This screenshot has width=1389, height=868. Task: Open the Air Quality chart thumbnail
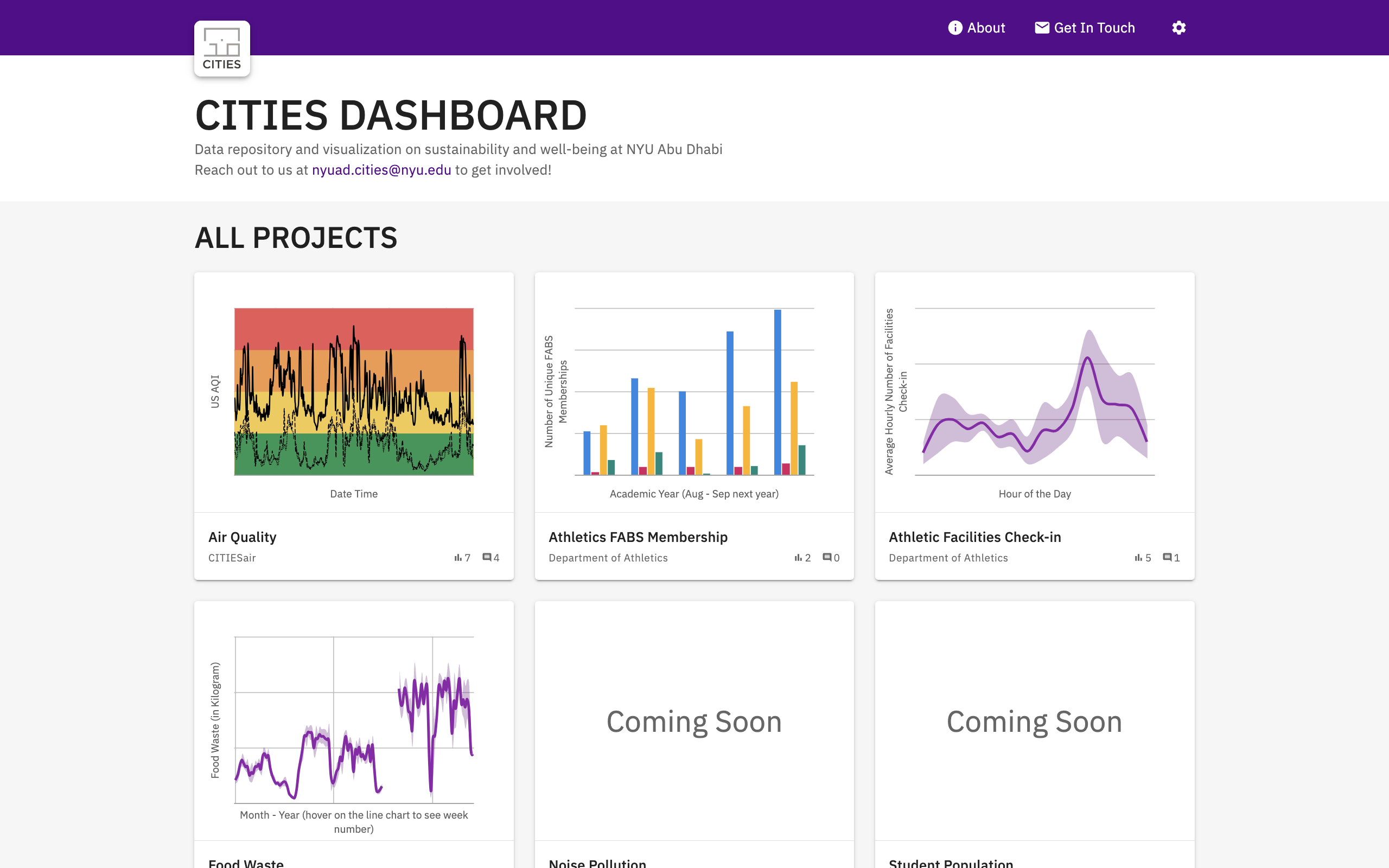click(x=354, y=393)
